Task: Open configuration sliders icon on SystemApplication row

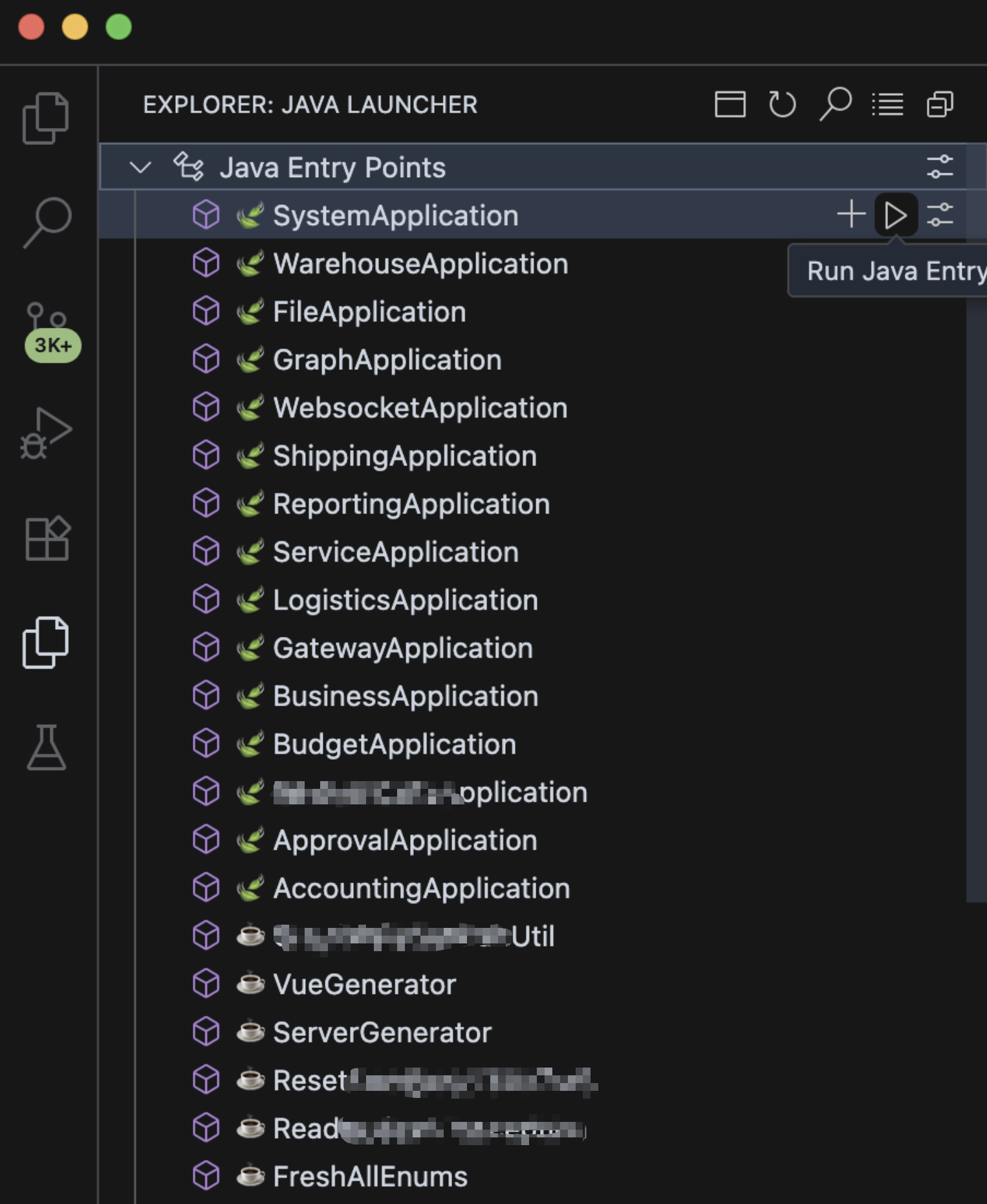Action: [940, 215]
